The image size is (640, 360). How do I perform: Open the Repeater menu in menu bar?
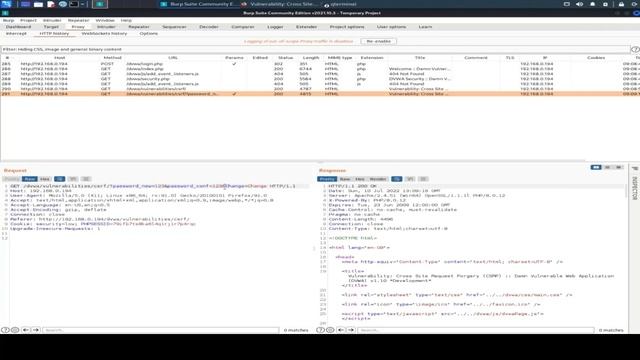78,20
